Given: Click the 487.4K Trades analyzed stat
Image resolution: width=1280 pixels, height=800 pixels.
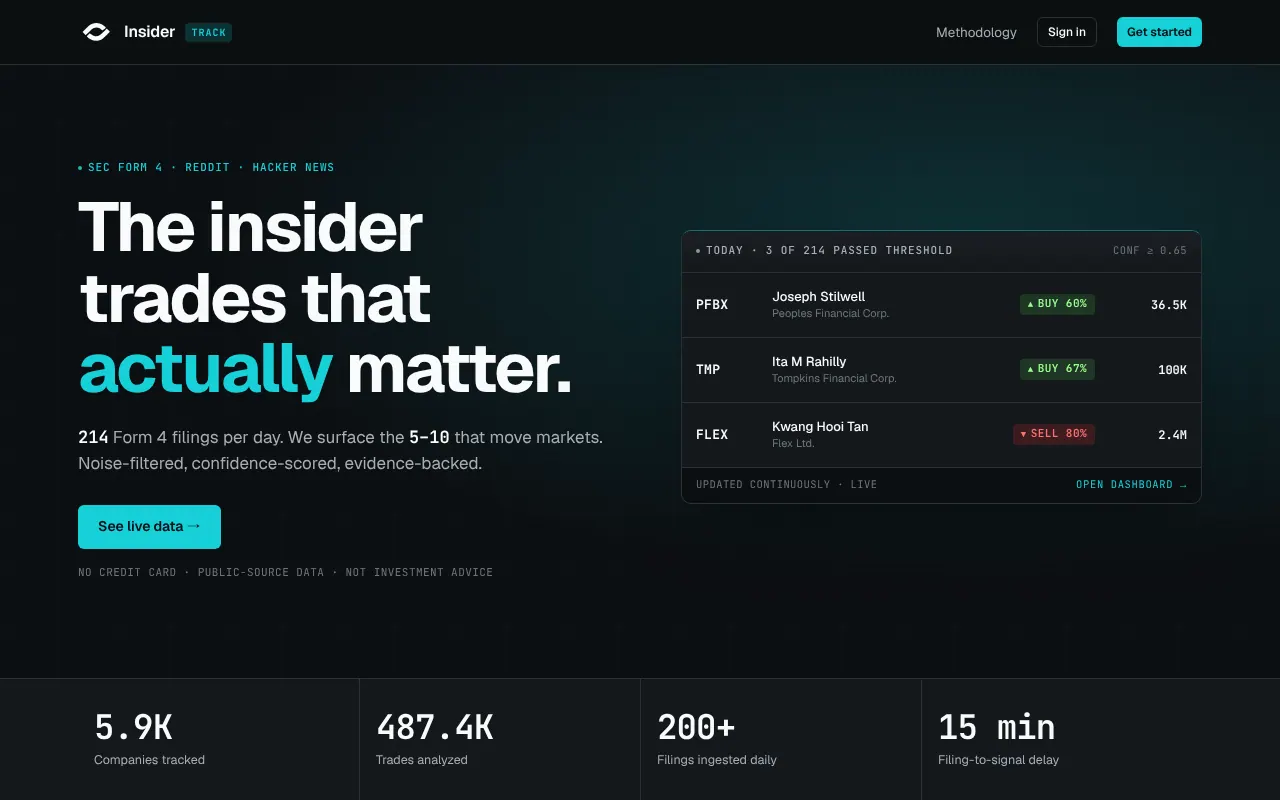Looking at the screenshot, I should (434, 739).
